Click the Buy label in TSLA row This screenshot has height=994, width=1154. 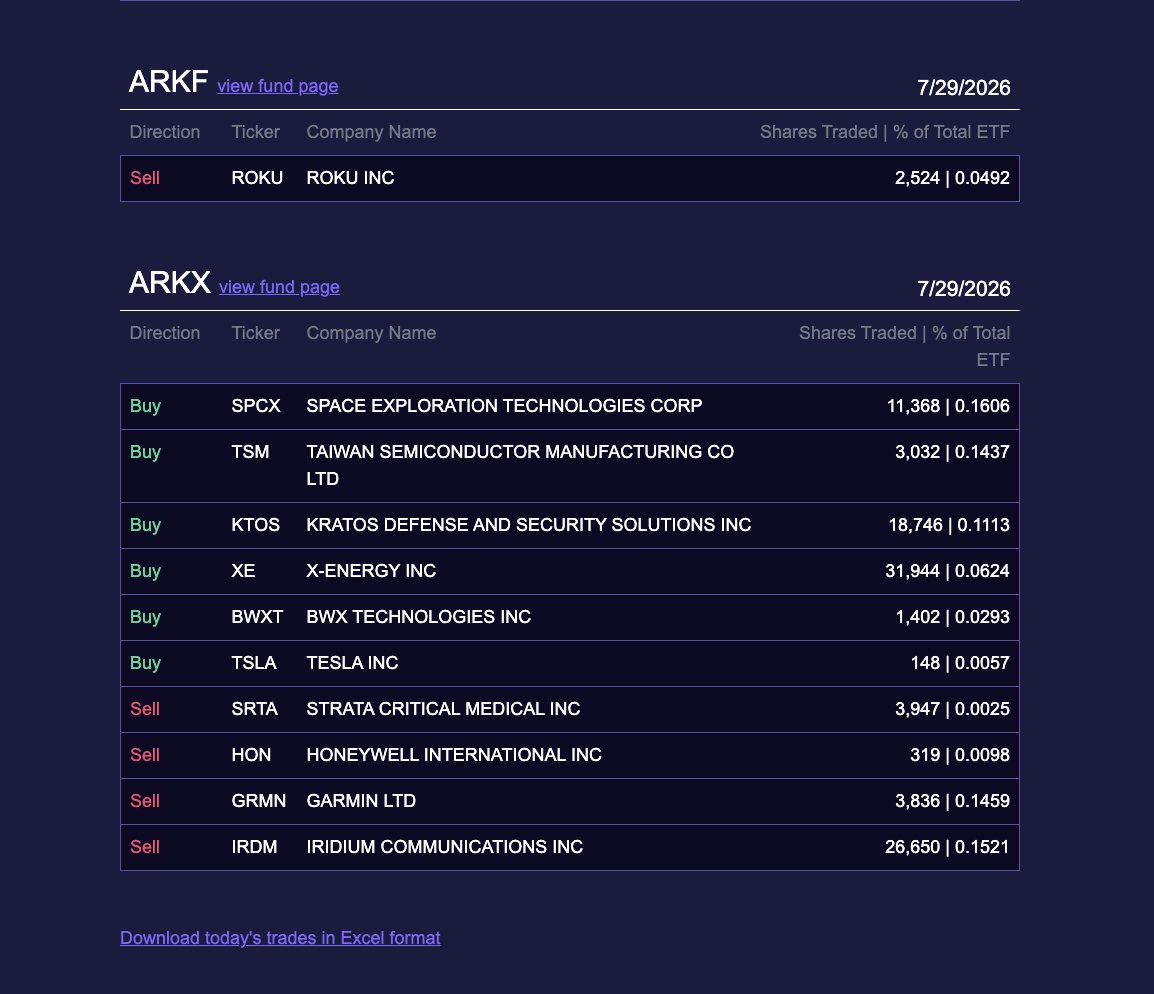(145, 663)
